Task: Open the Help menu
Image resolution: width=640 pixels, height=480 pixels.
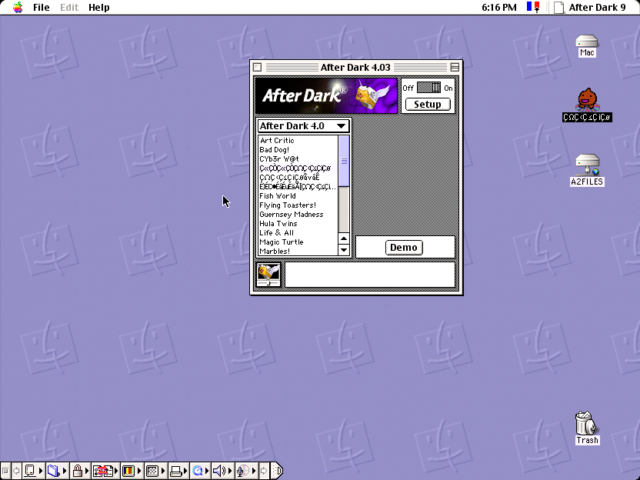Action: [99, 7]
